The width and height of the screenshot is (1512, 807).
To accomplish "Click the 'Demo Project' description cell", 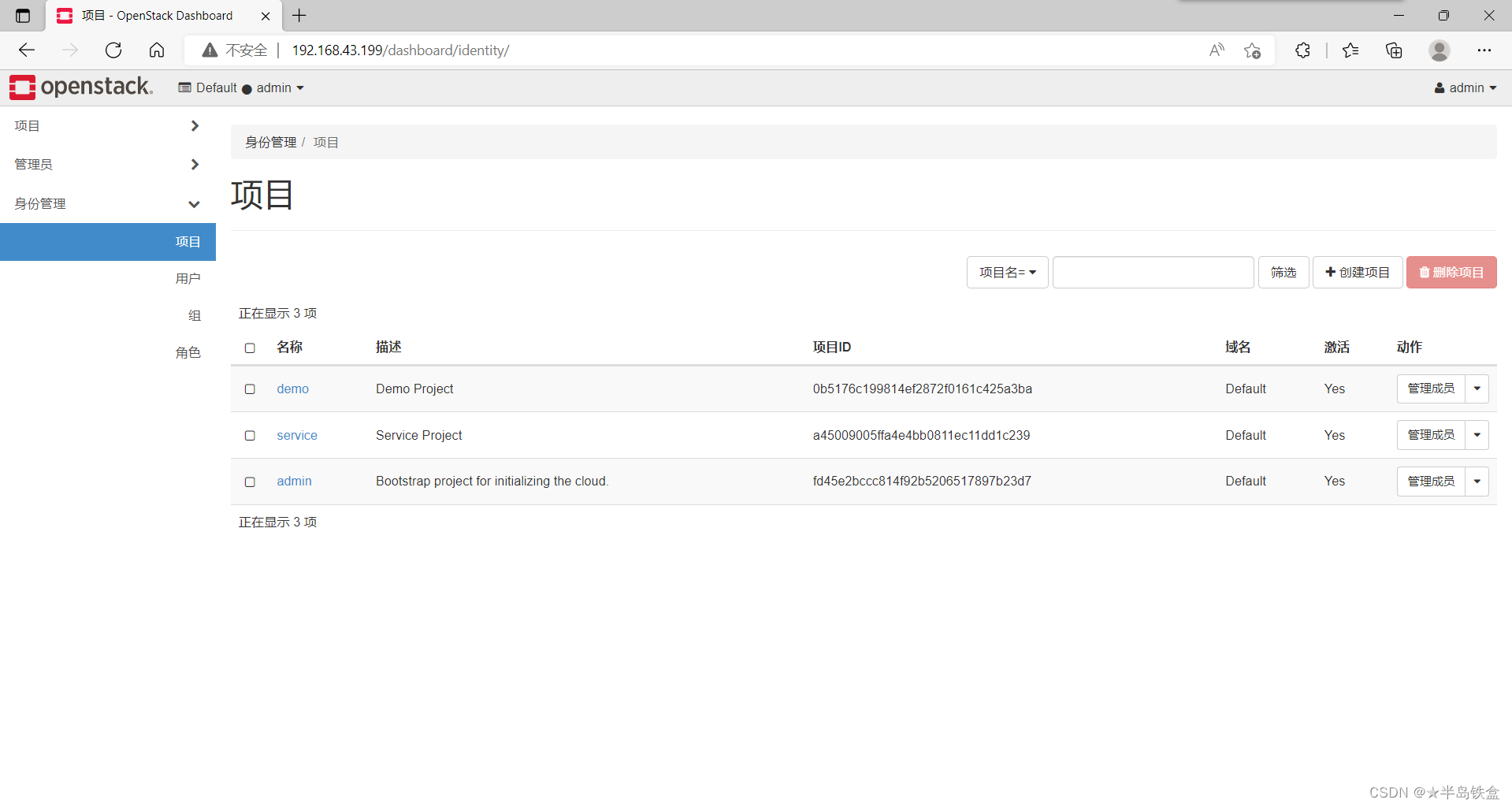I will click(414, 389).
